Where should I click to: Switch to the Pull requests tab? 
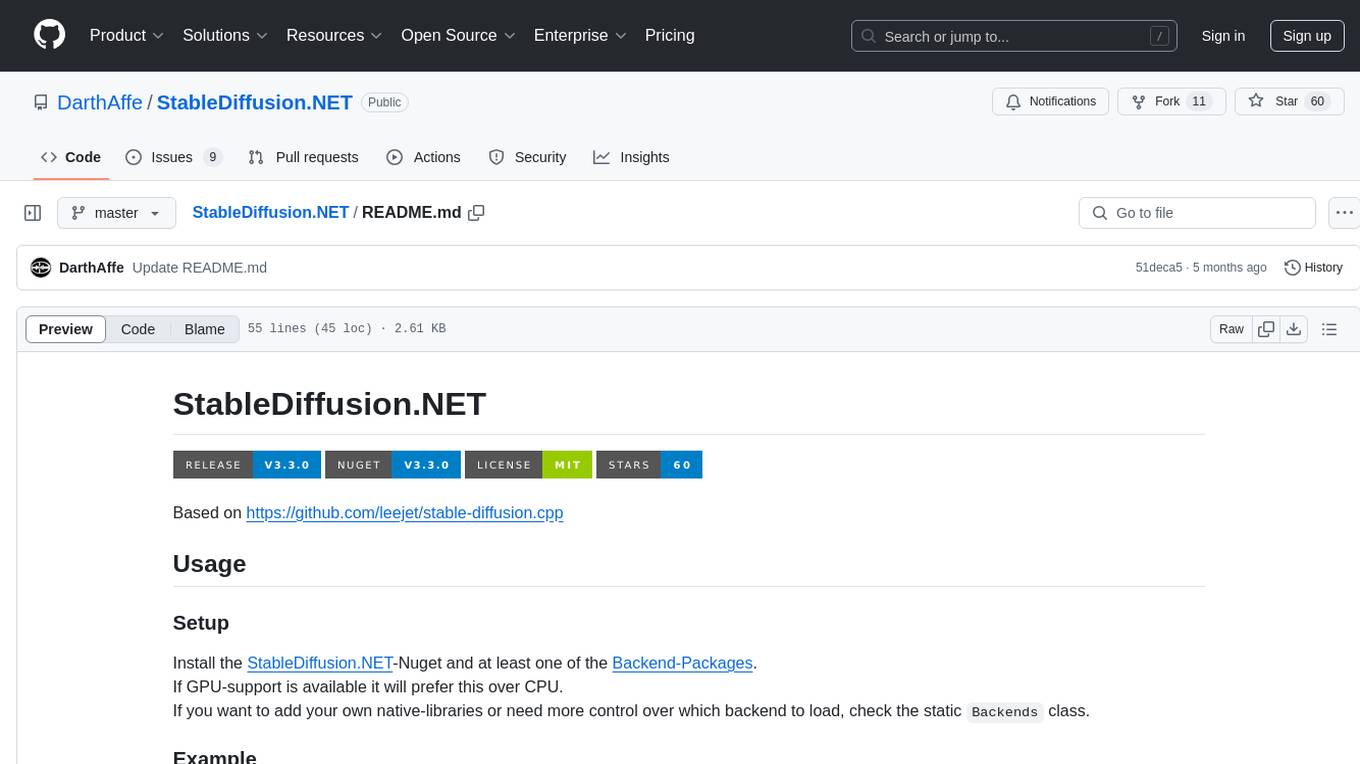[x=303, y=157]
